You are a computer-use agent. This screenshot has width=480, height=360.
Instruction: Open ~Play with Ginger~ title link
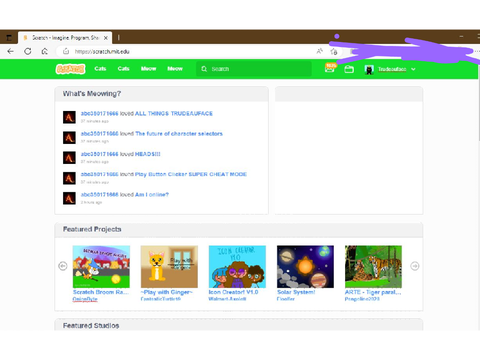coord(167,292)
